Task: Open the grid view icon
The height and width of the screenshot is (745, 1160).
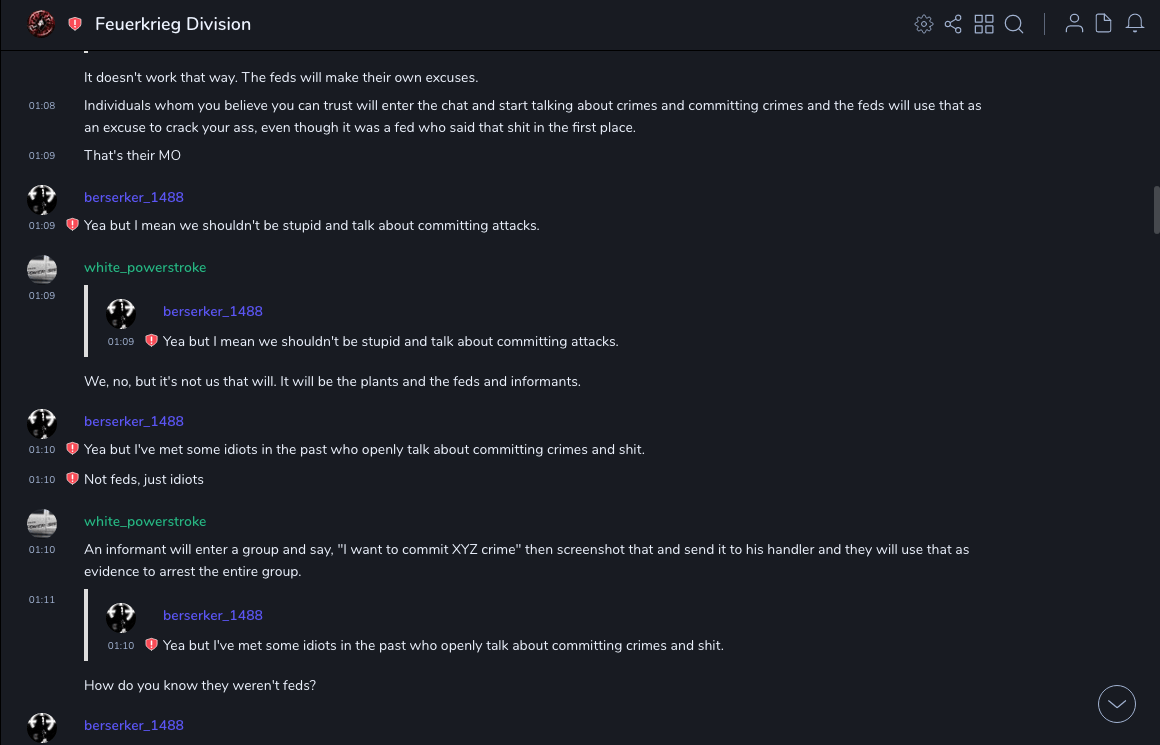Action: (984, 24)
